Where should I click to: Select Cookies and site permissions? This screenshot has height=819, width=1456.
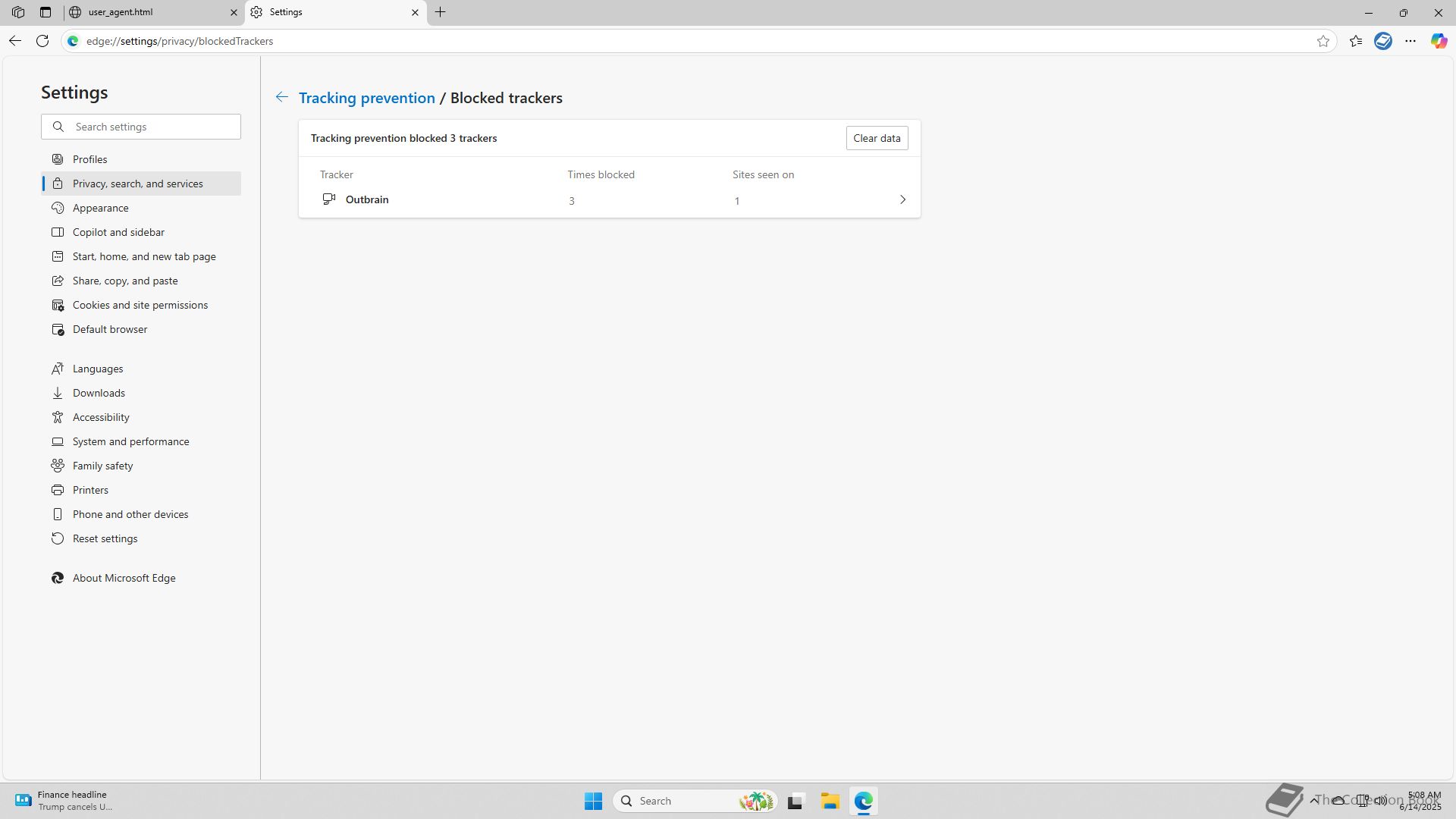(140, 305)
